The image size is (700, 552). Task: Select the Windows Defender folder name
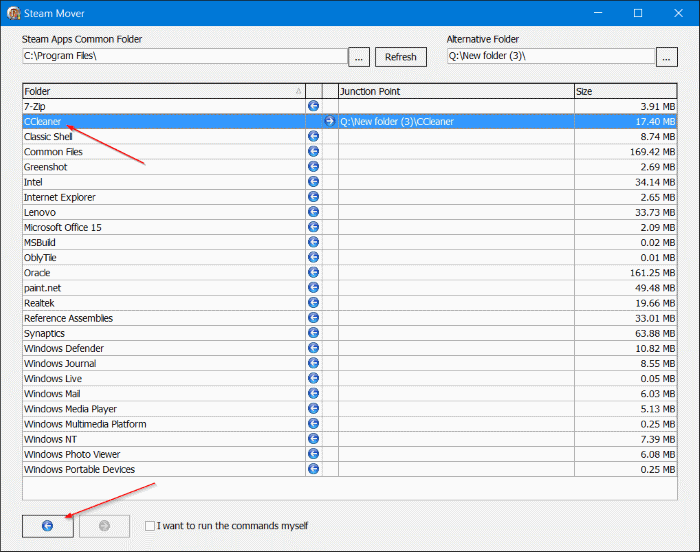tap(64, 348)
